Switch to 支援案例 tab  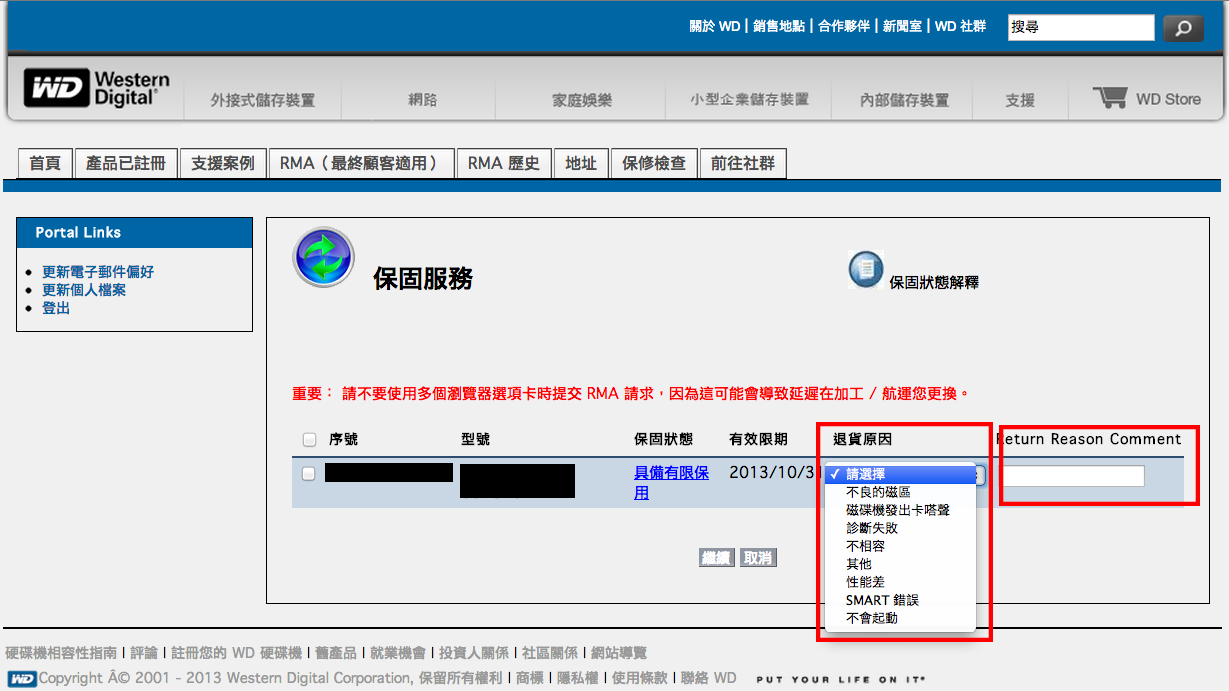coord(223,163)
